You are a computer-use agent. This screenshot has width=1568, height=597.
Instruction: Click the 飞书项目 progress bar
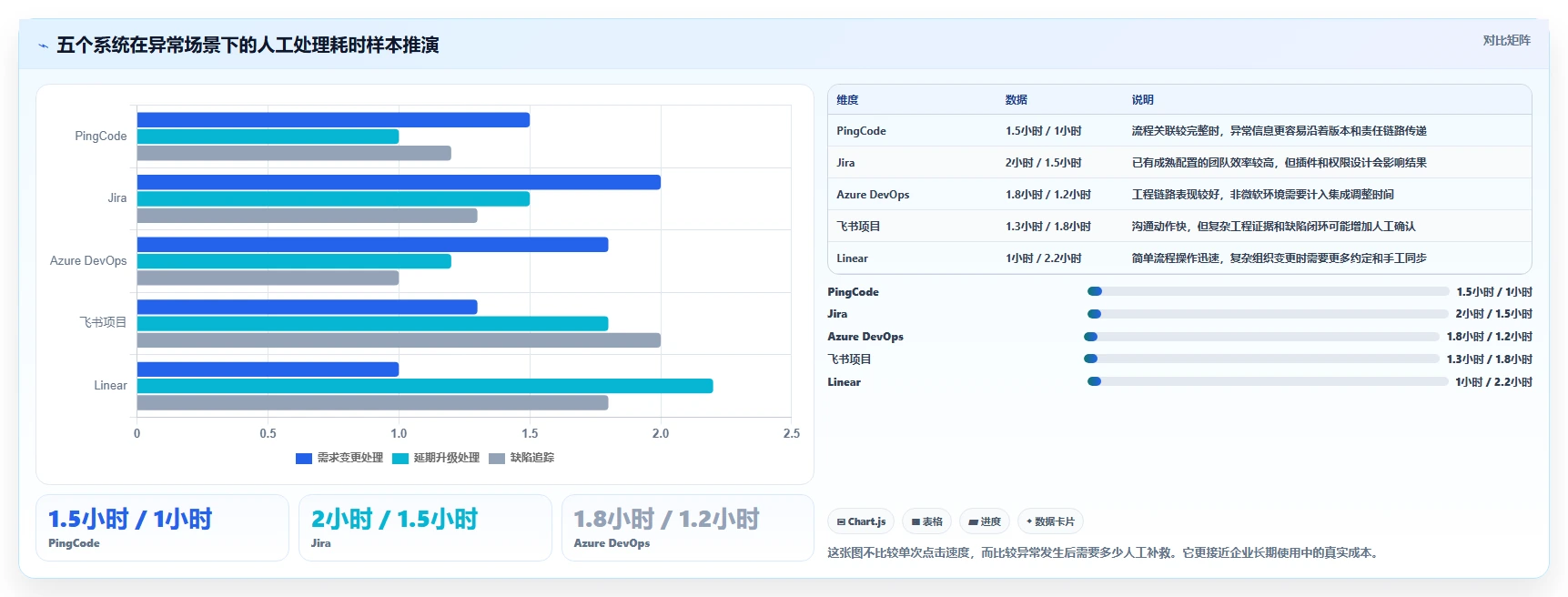coord(1261,359)
